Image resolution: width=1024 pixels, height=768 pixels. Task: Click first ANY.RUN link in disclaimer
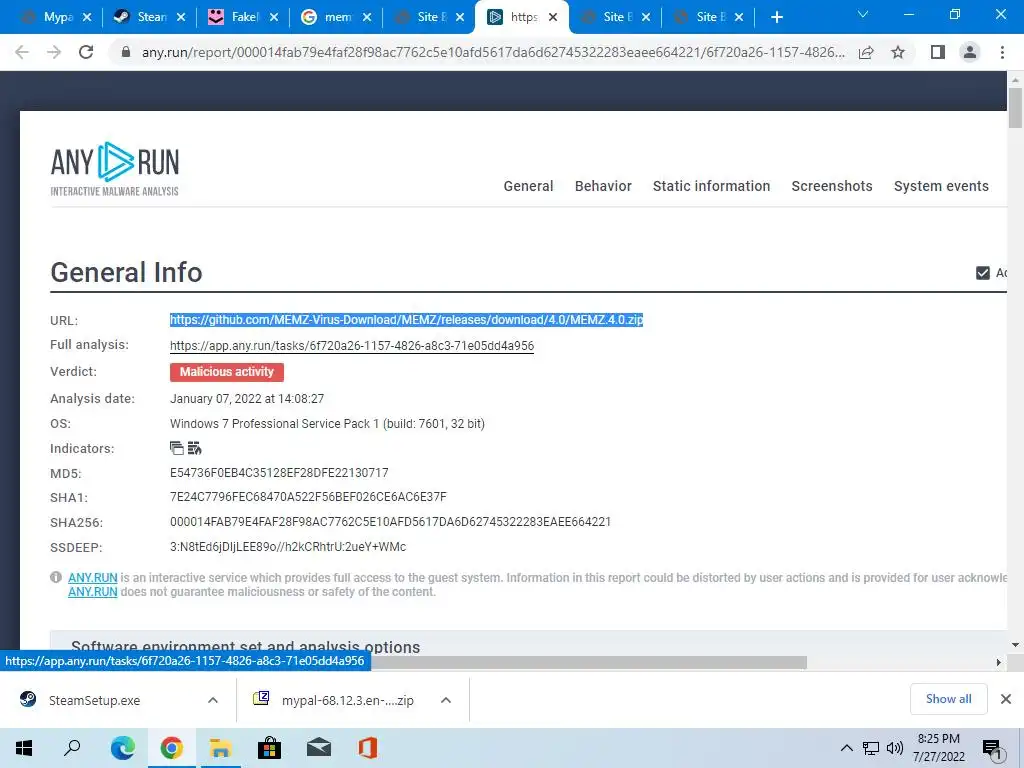click(x=93, y=577)
